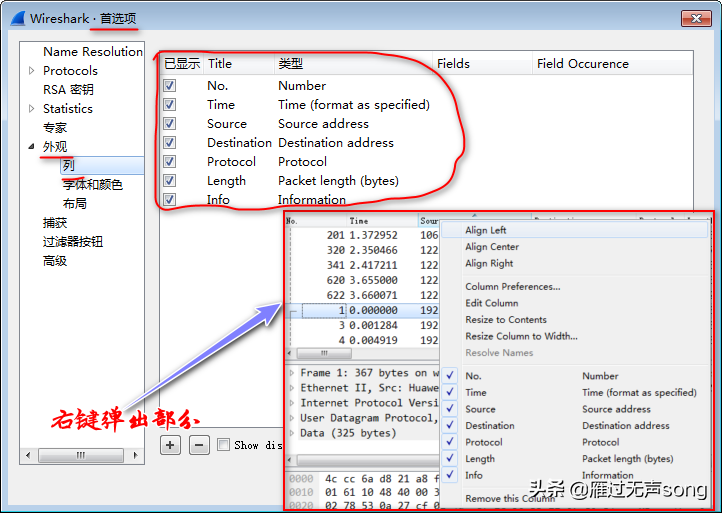Click the Field Occurence column header

pyautogui.click(x=612, y=64)
